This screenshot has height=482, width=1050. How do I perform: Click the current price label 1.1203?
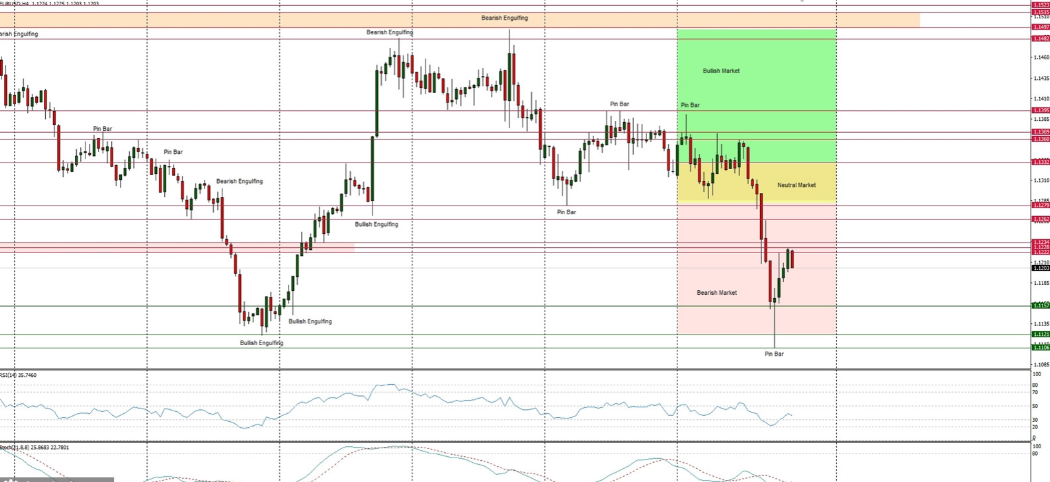click(1039, 268)
